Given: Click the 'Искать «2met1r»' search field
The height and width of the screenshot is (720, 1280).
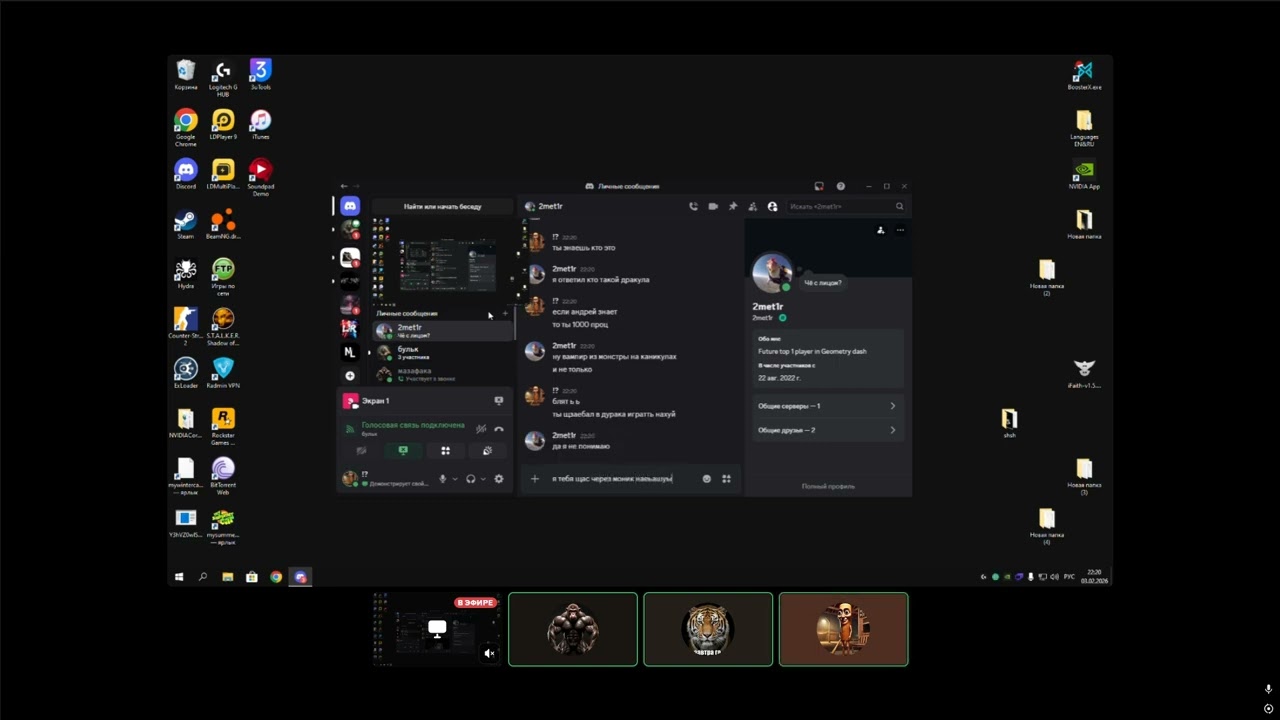Looking at the screenshot, I should 846,207.
